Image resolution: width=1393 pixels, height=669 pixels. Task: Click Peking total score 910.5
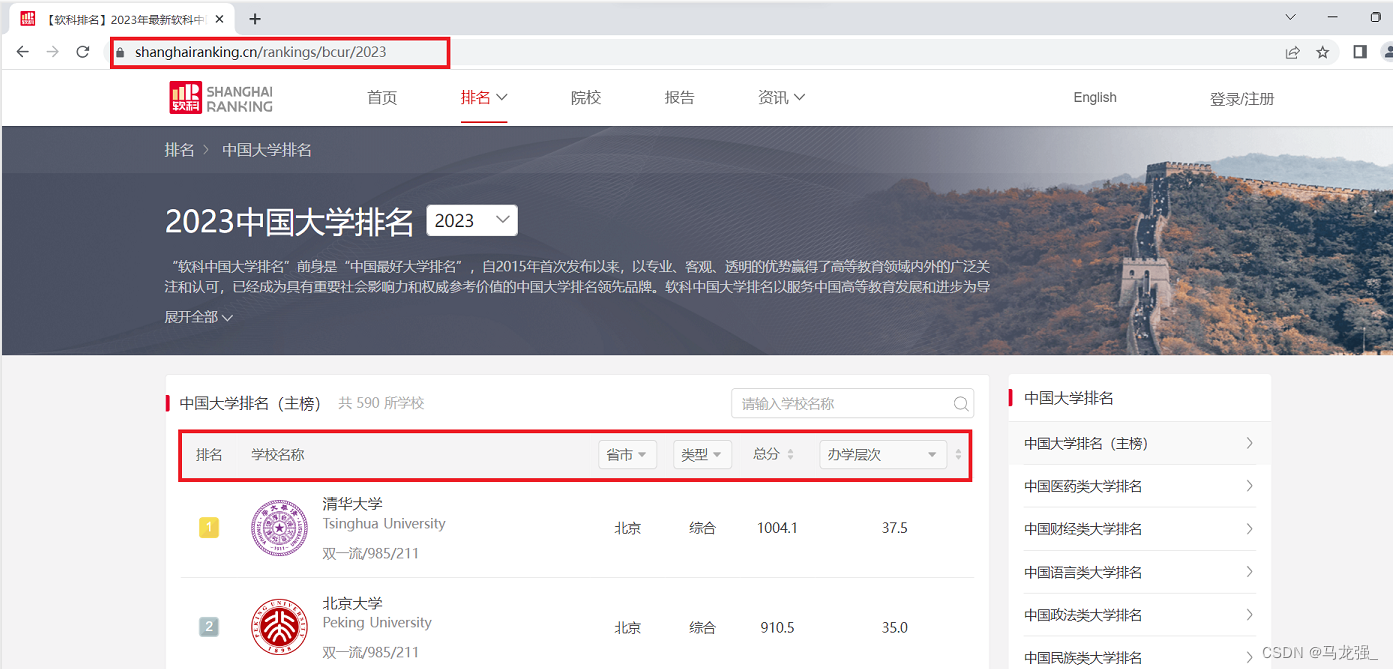[x=777, y=628]
